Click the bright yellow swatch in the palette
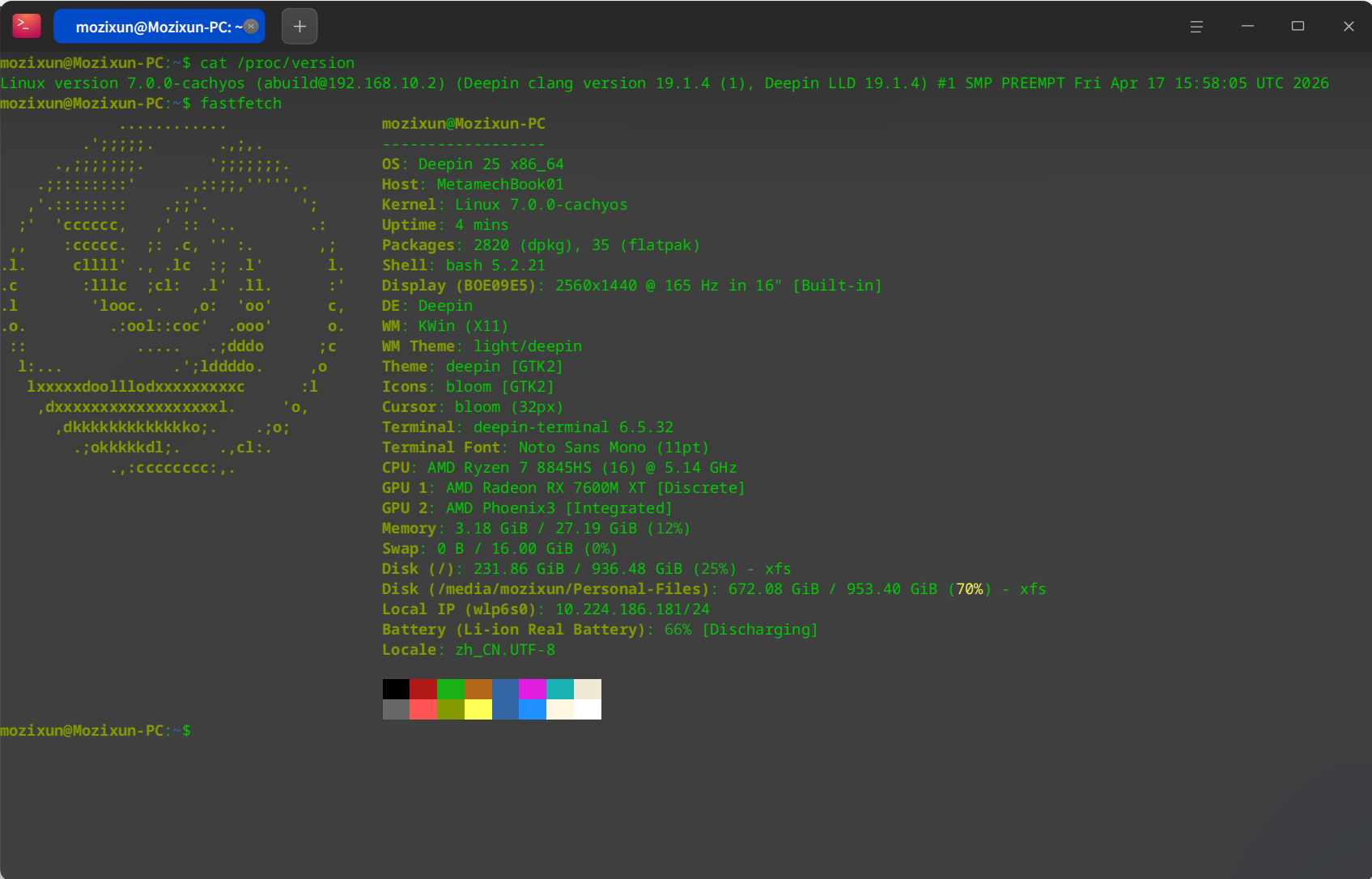The image size is (1372, 879). (x=478, y=709)
